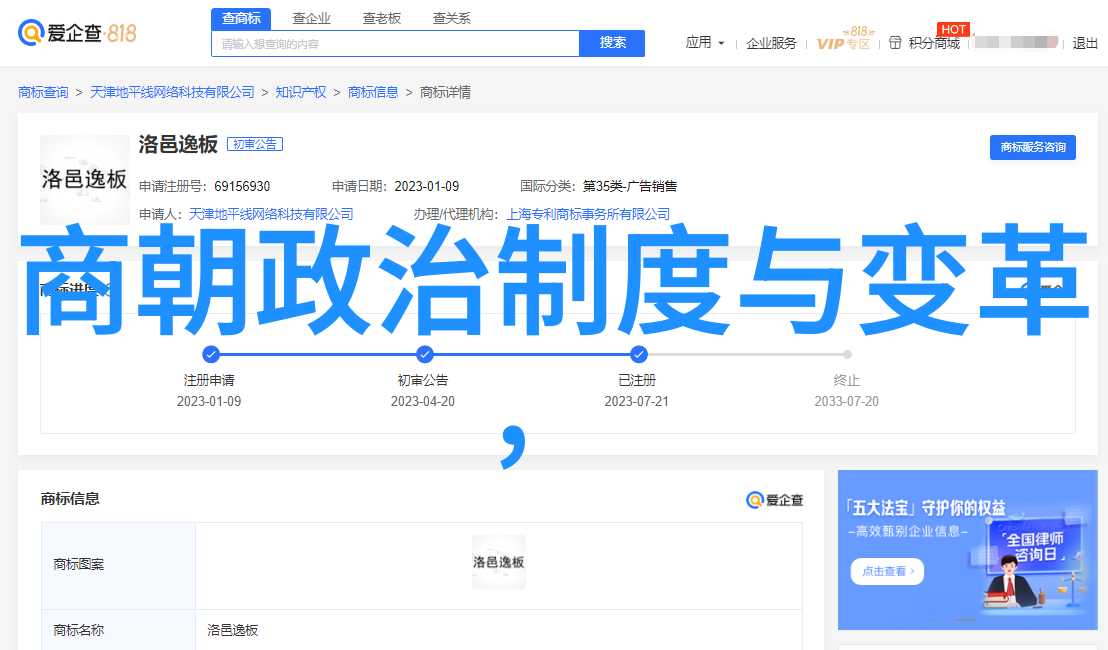The width and height of the screenshot is (1108, 650).
Task: Open the 洛邑逸板 image in 商标图案 row
Action: 499,562
